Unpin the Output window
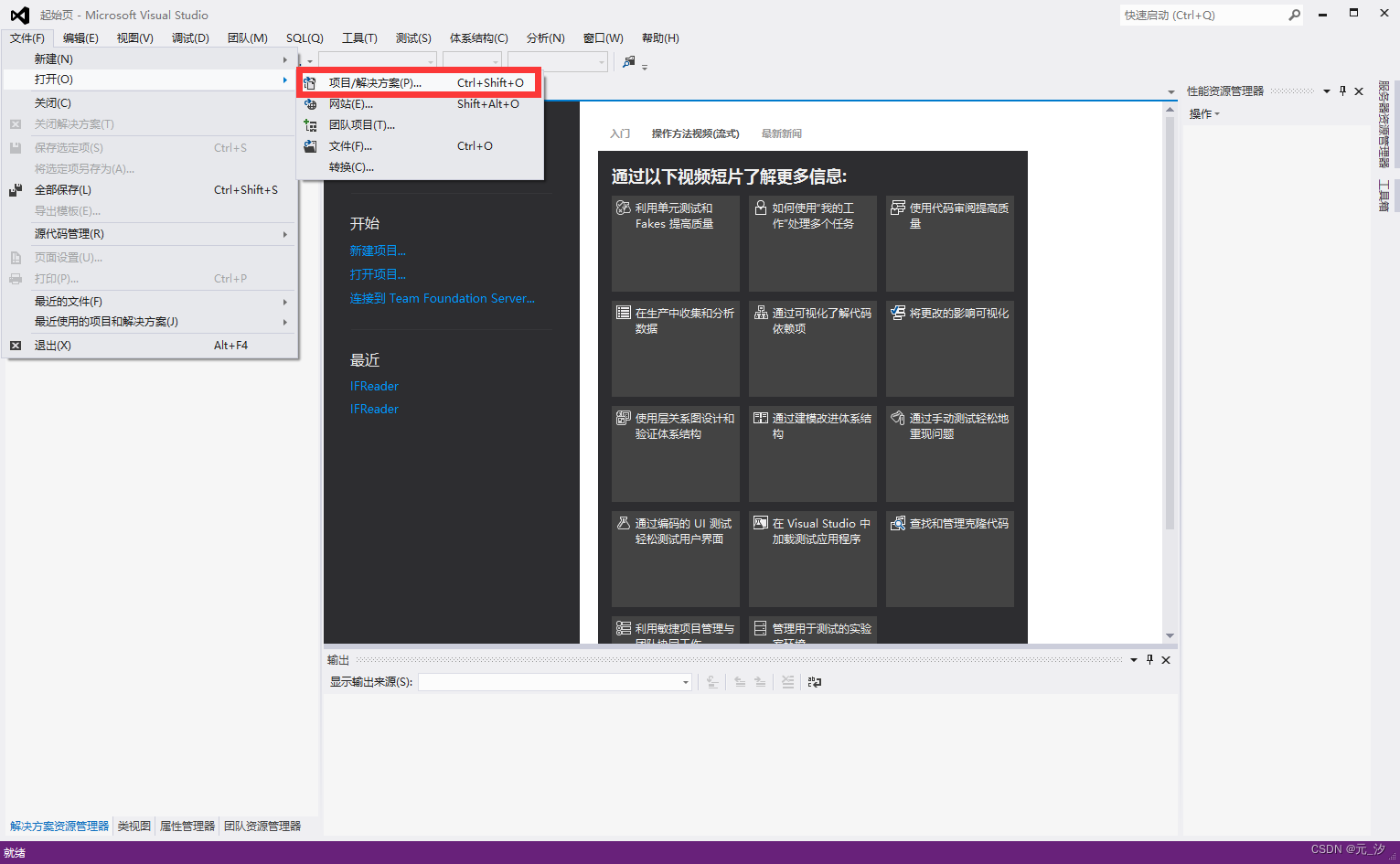 [1149, 659]
